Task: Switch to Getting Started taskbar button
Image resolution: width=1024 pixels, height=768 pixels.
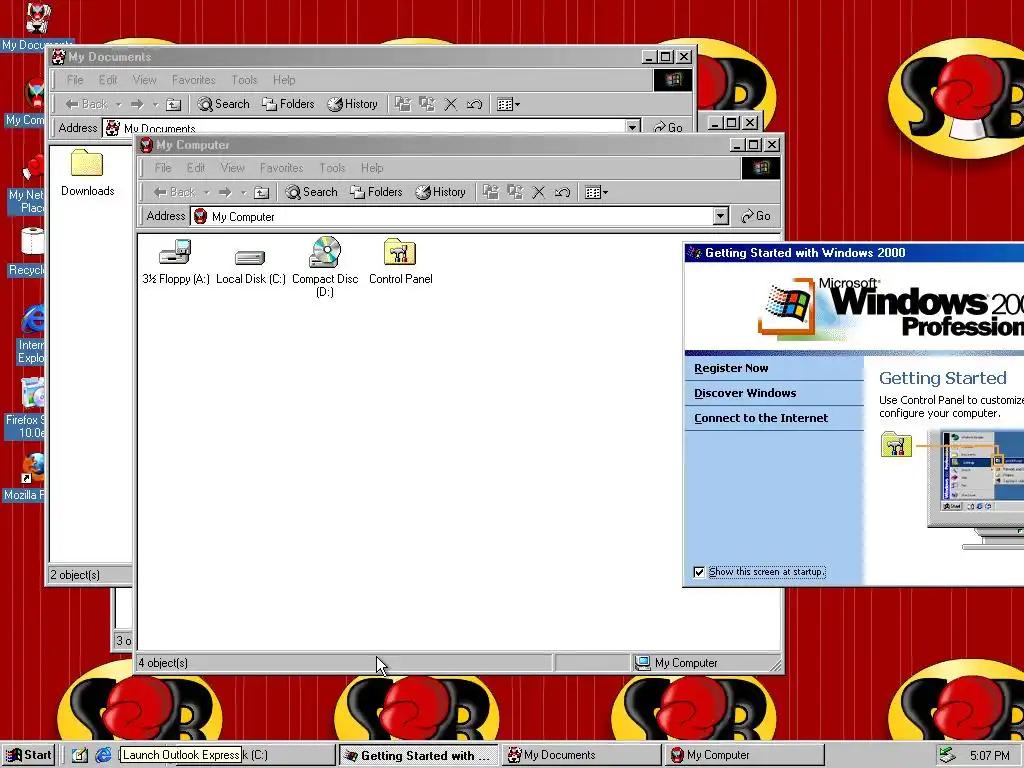Action: click(x=418, y=755)
